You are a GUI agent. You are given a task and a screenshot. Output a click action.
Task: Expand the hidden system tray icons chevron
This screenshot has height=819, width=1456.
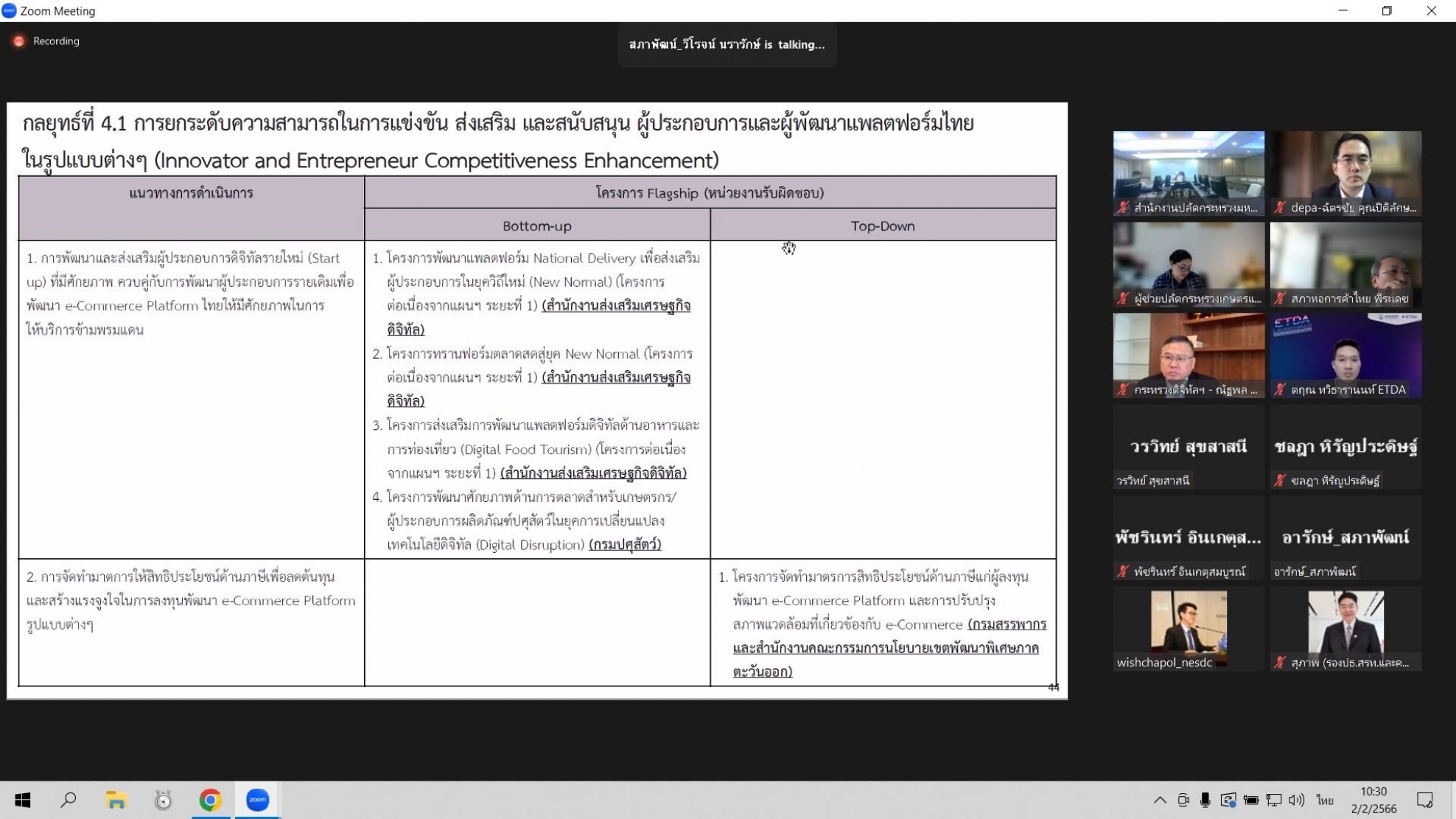[1160, 800]
